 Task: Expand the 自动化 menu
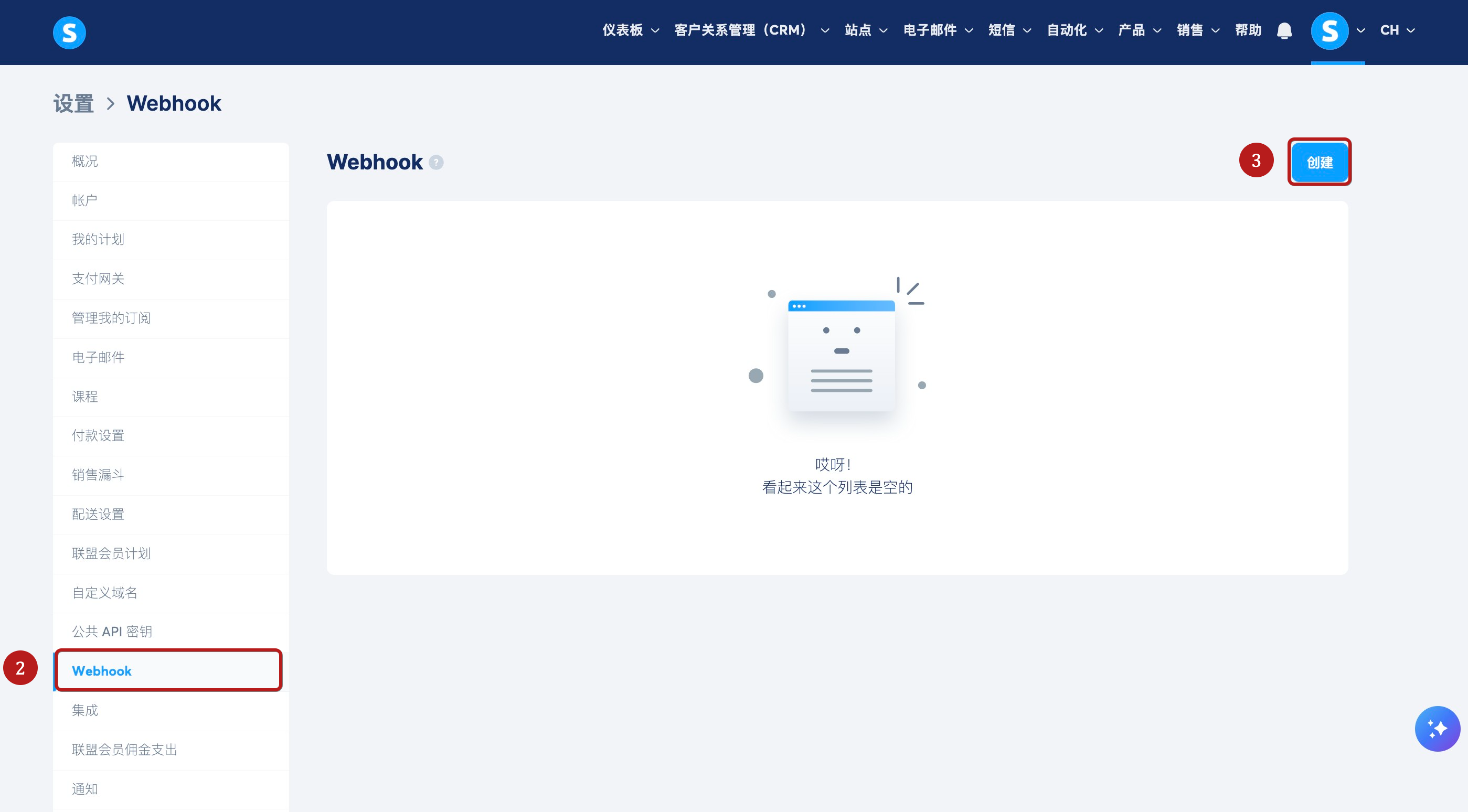click(1074, 30)
